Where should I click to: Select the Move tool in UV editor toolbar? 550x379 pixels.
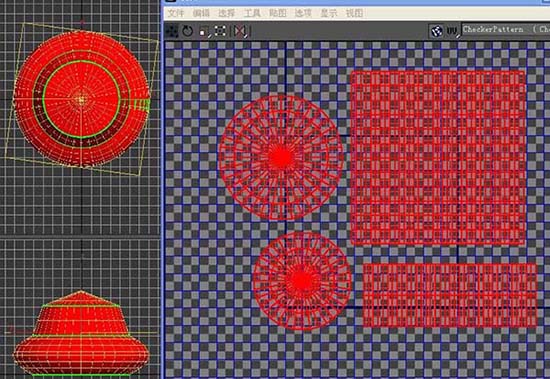tap(172, 31)
